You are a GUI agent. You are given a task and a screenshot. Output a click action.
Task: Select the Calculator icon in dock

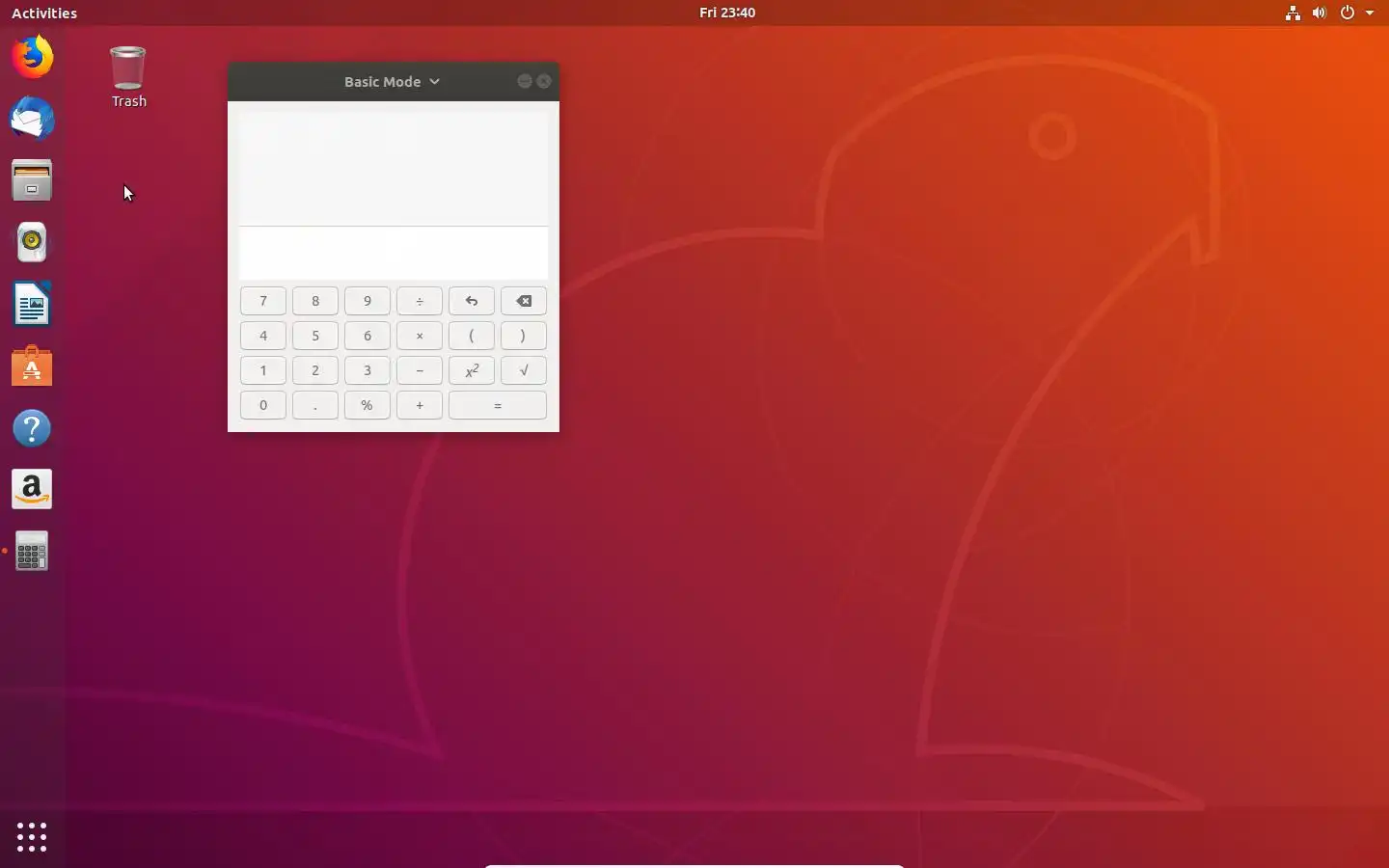[32, 552]
